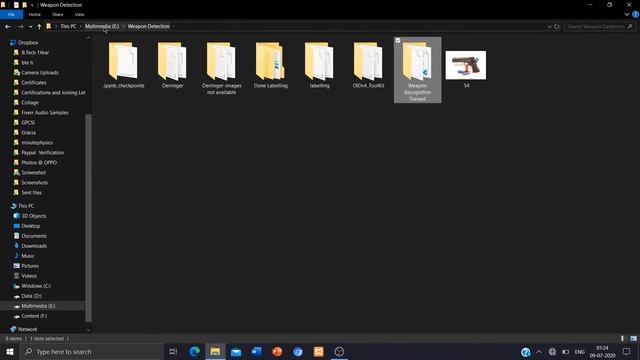Go back with the back arrow

[8, 27]
